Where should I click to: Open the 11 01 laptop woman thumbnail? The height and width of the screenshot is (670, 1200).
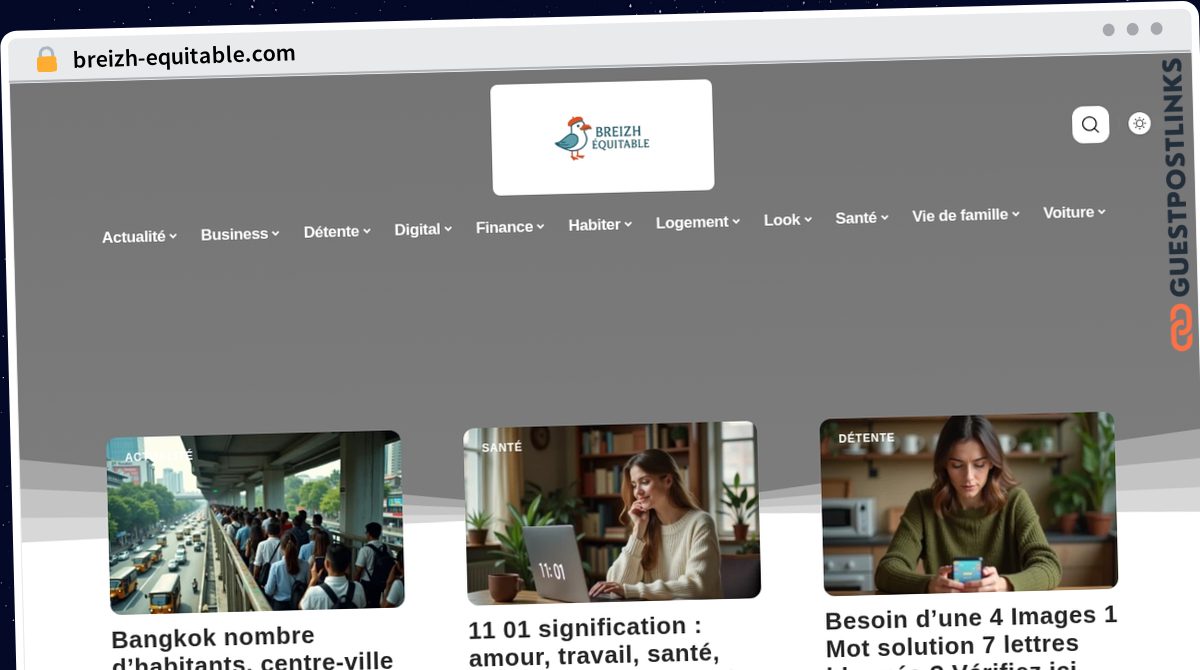[611, 512]
